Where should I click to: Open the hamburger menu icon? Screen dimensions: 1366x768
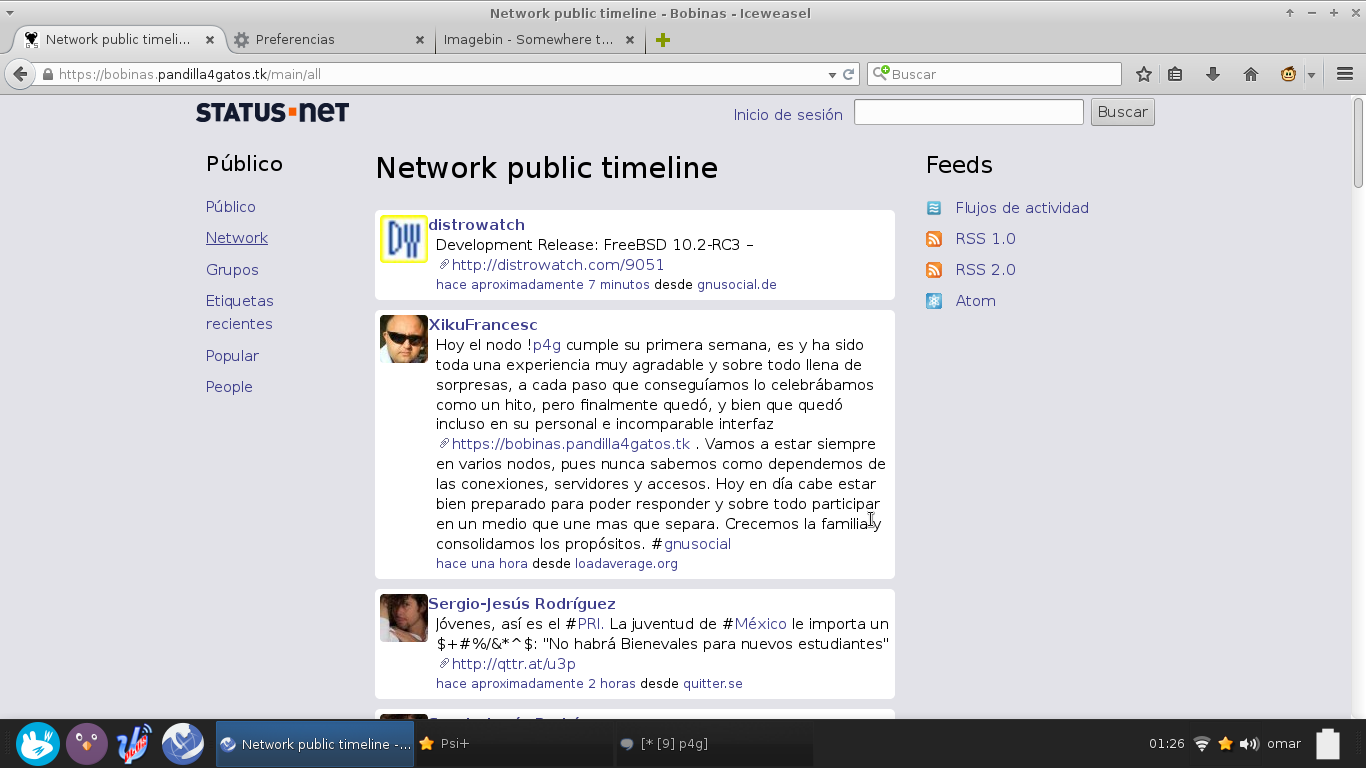coord(1344,74)
